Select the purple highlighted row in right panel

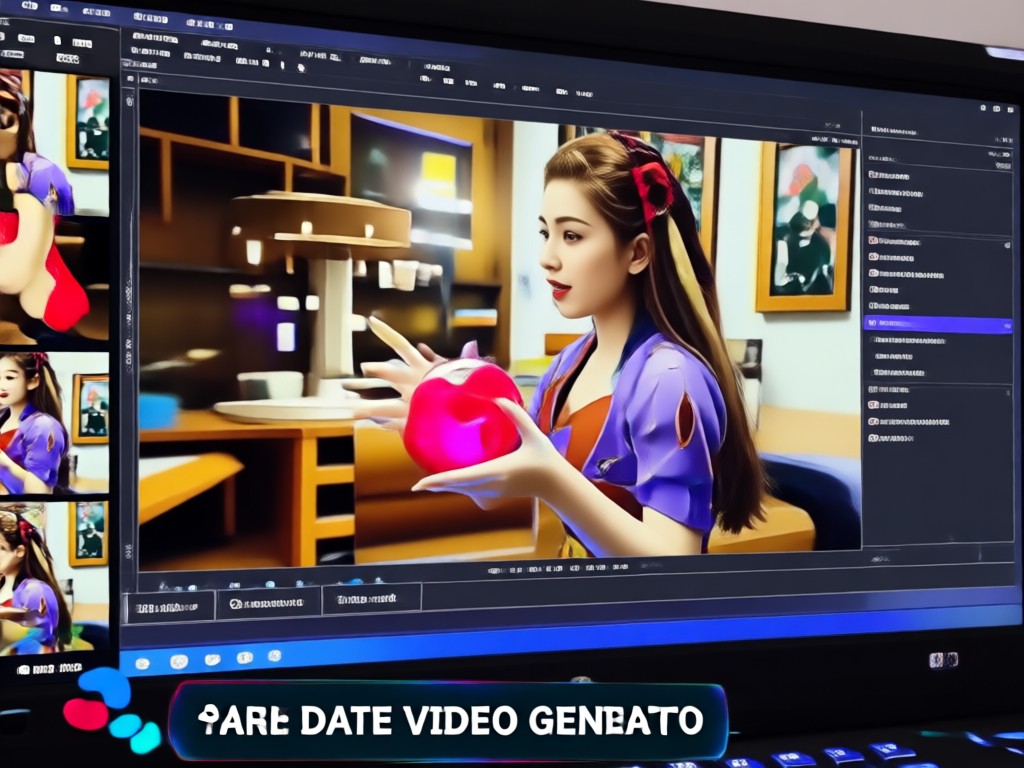click(x=938, y=324)
